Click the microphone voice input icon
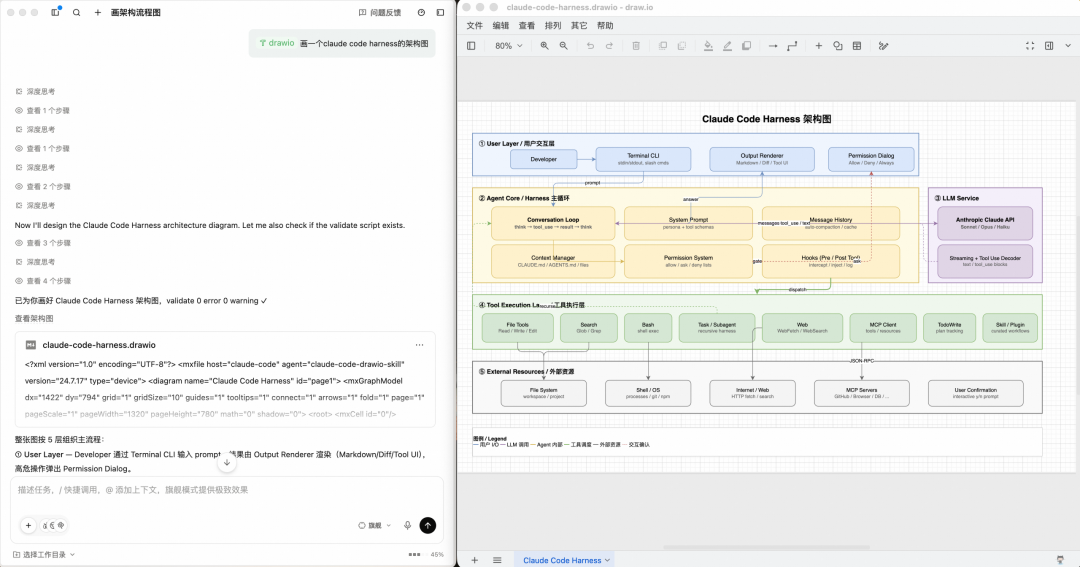The width and height of the screenshot is (1080, 567). pyautogui.click(x=408, y=526)
